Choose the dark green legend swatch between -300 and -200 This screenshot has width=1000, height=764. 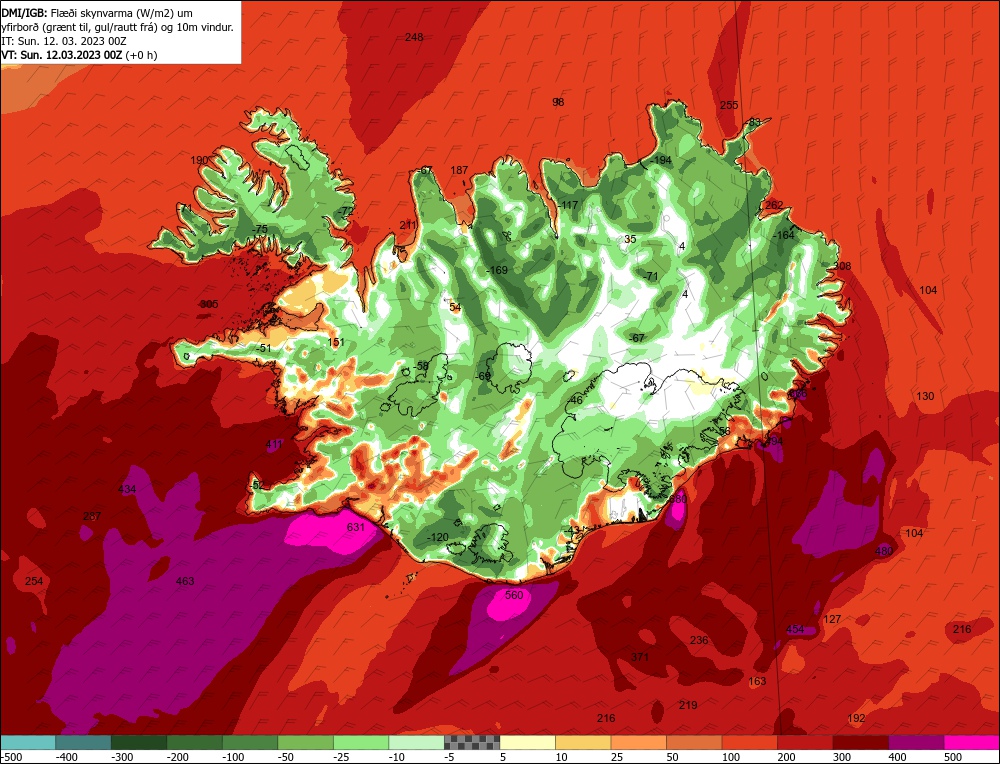pyautogui.click(x=139, y=742)
